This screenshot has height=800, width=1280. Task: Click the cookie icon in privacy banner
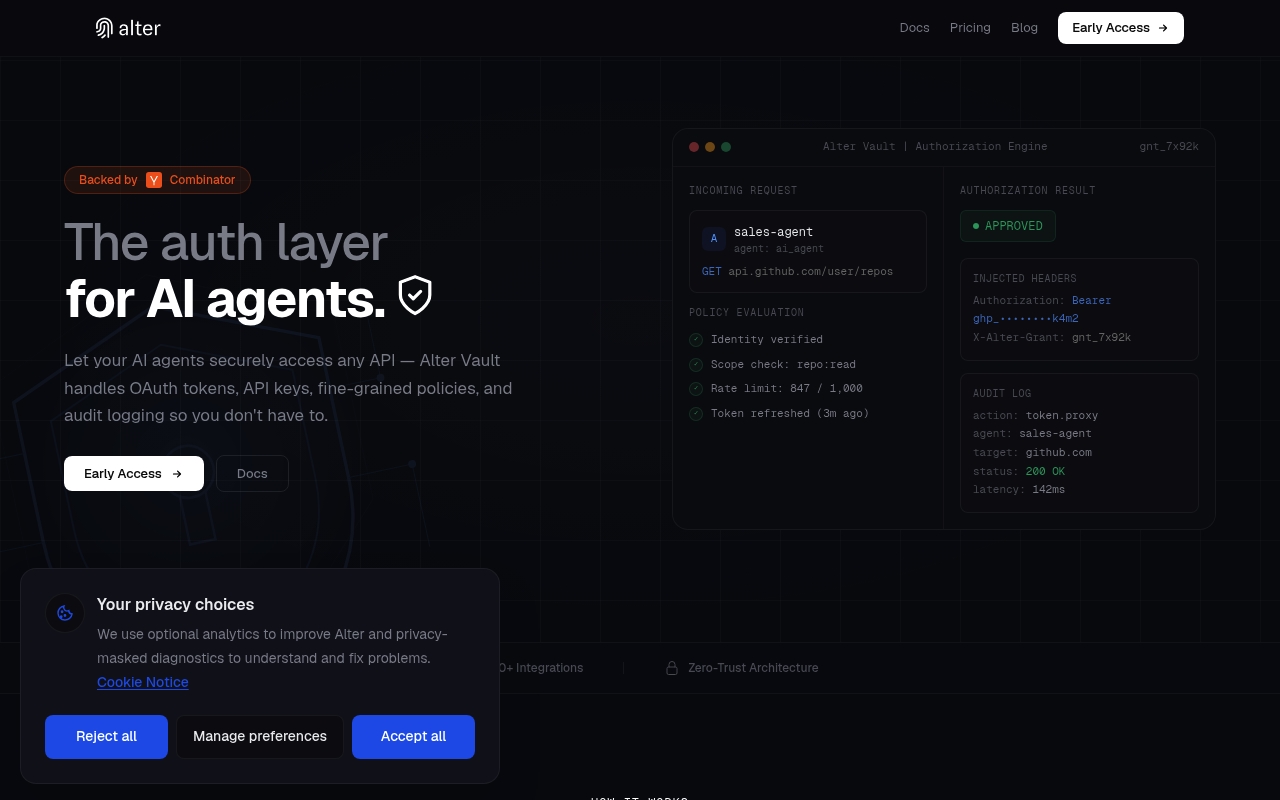click(65, 613)
